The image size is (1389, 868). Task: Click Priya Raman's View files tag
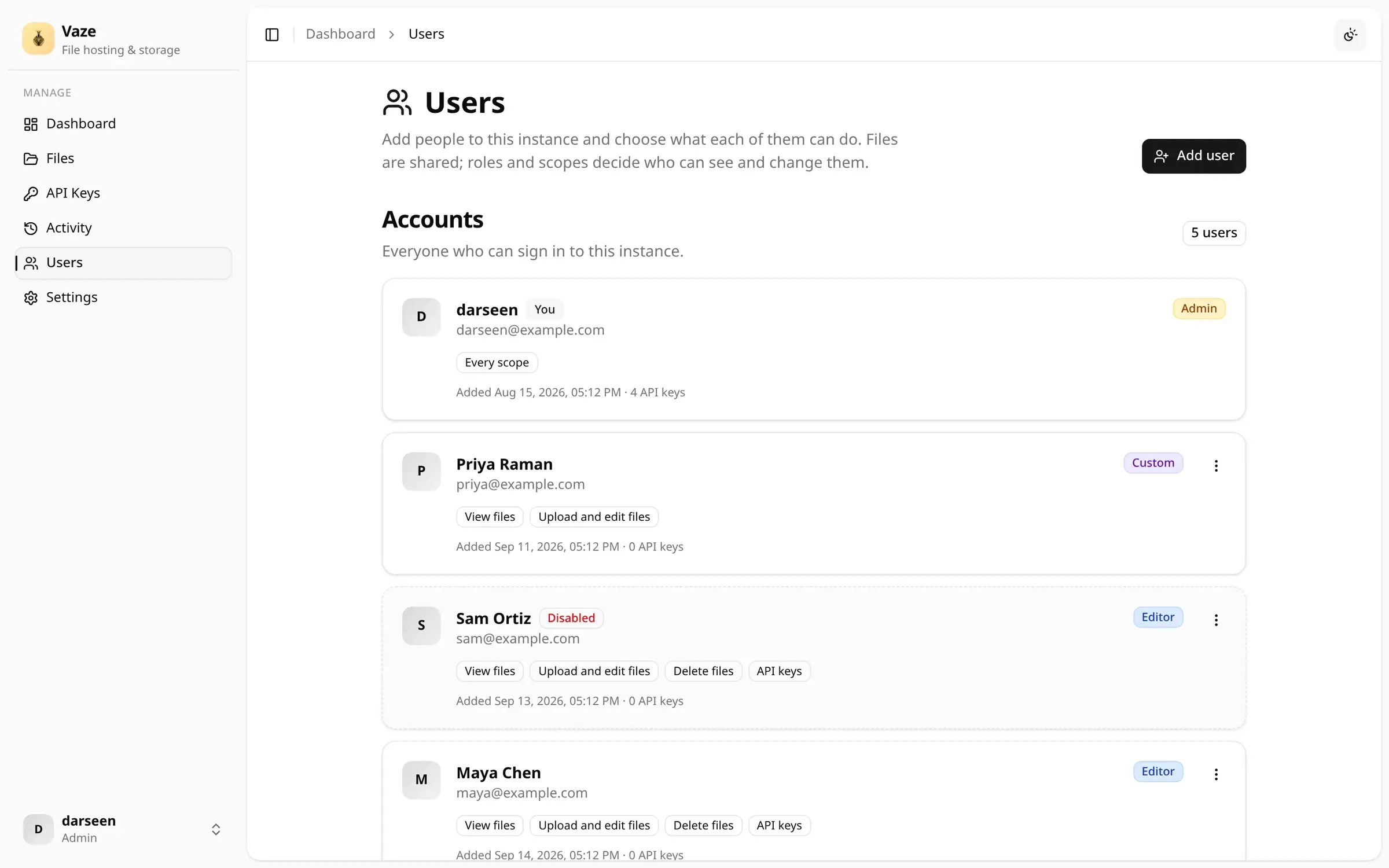pos(490,517)
